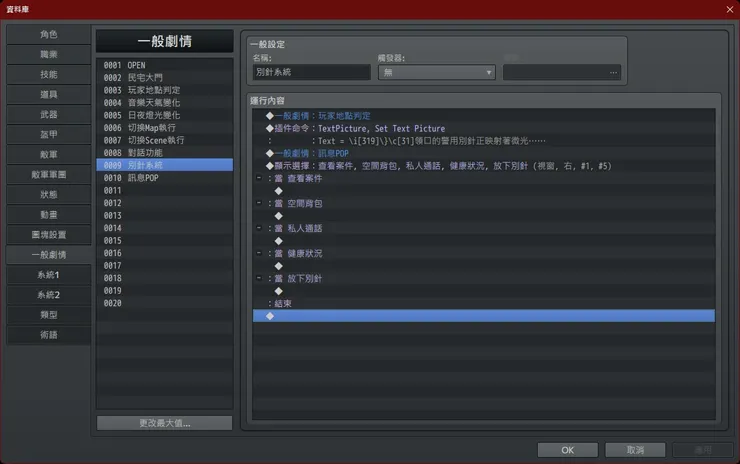The width and height of the screenshot is (740, 464).
Task: Collapse the 當 查看案件 branch
Action: click(x=259, y=178)
